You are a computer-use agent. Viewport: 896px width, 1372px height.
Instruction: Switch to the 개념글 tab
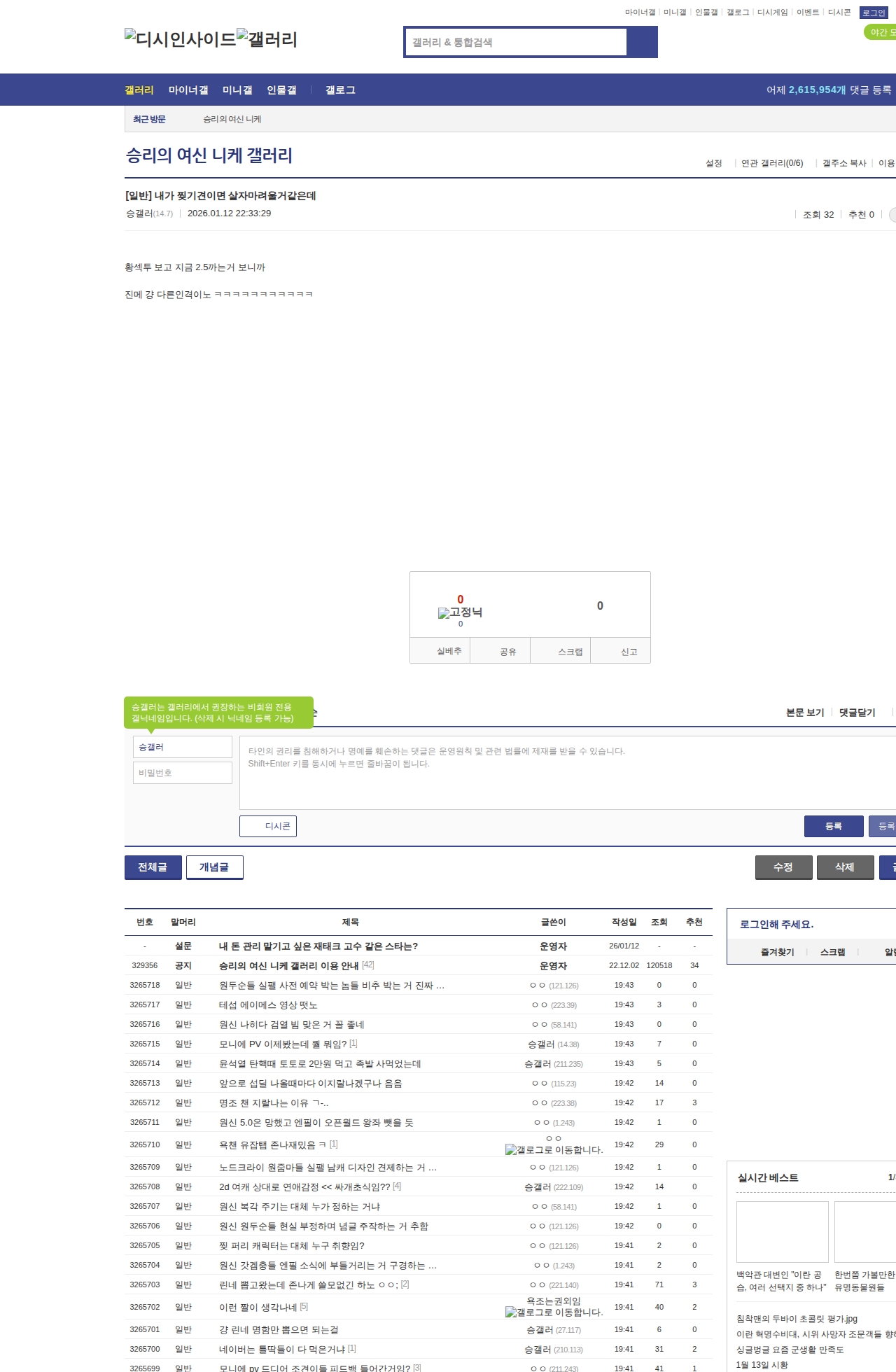[214, 867]
